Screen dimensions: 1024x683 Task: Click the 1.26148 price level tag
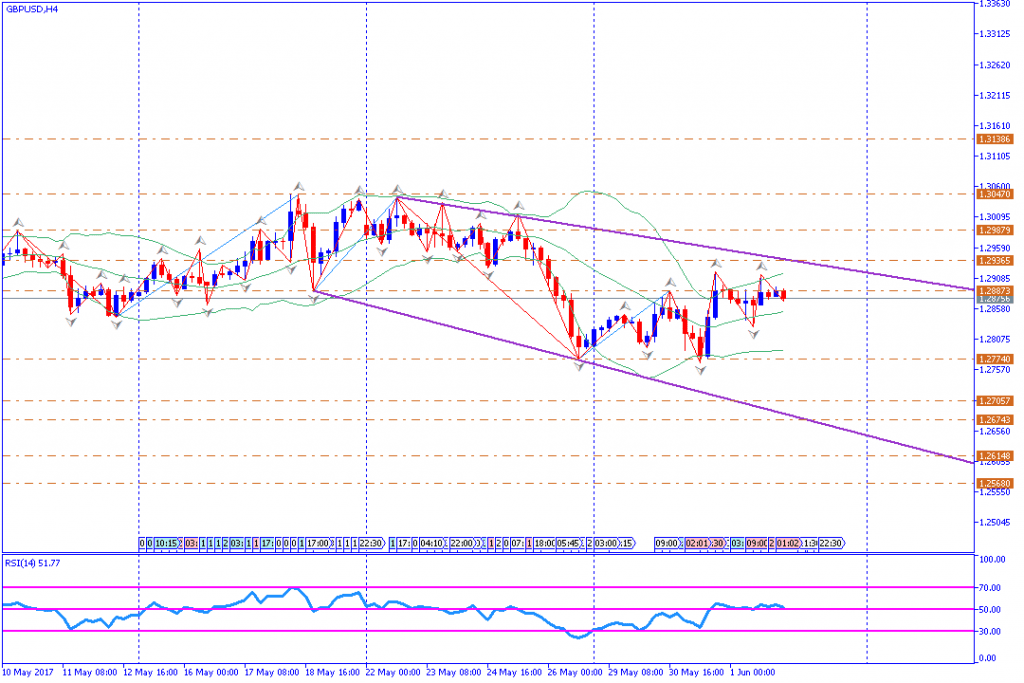993,456
